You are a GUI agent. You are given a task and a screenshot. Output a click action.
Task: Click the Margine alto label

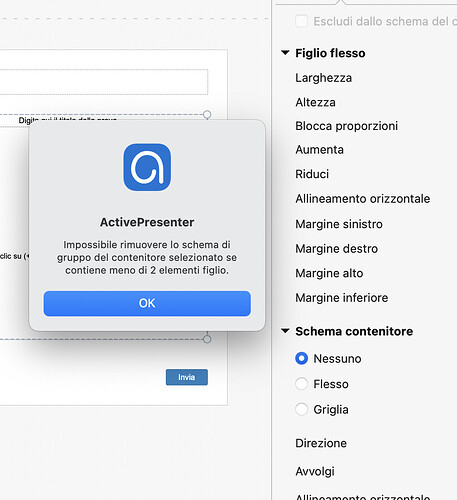point(329,273)
